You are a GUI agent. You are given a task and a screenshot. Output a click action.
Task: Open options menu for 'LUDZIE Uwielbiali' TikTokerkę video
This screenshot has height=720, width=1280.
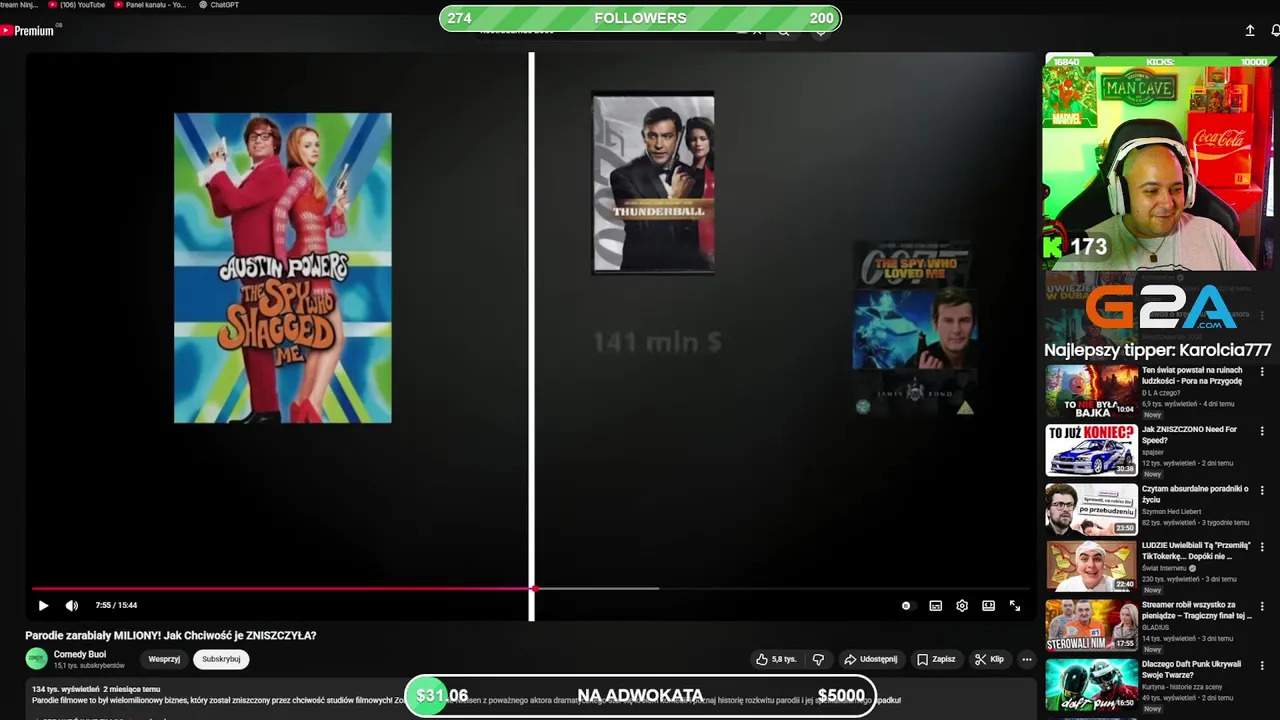[x=1262, y=547]
